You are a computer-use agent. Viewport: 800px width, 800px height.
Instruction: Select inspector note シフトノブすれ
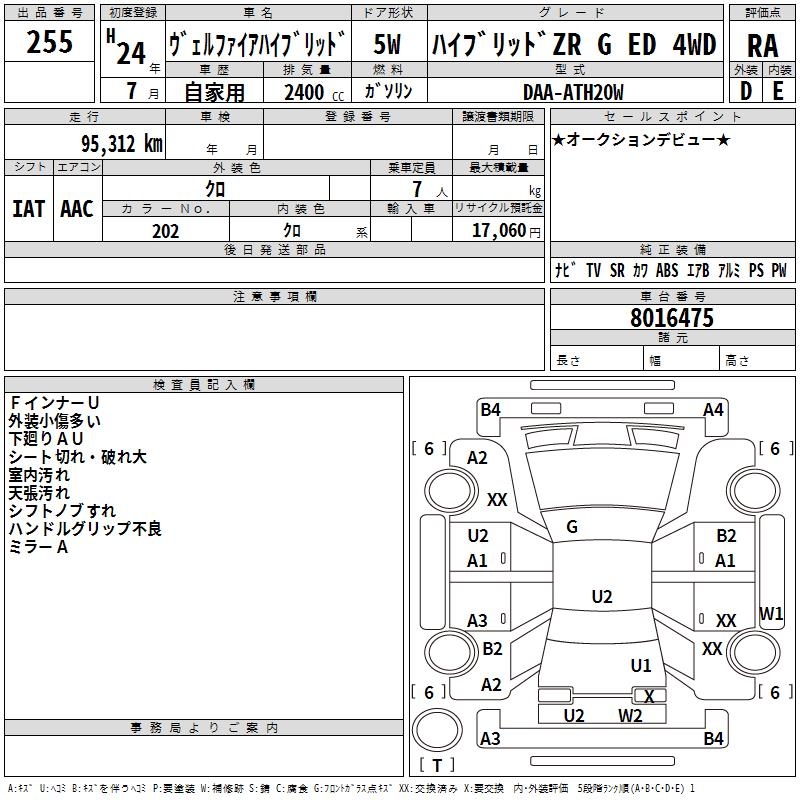pos(62,511)
